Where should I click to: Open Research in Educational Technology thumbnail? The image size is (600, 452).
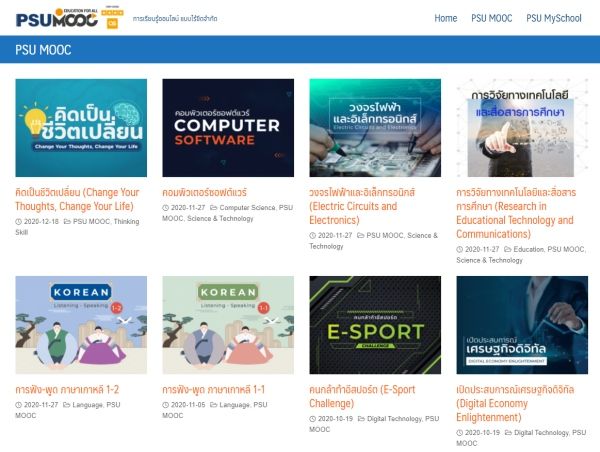click(x=522, y=127)
